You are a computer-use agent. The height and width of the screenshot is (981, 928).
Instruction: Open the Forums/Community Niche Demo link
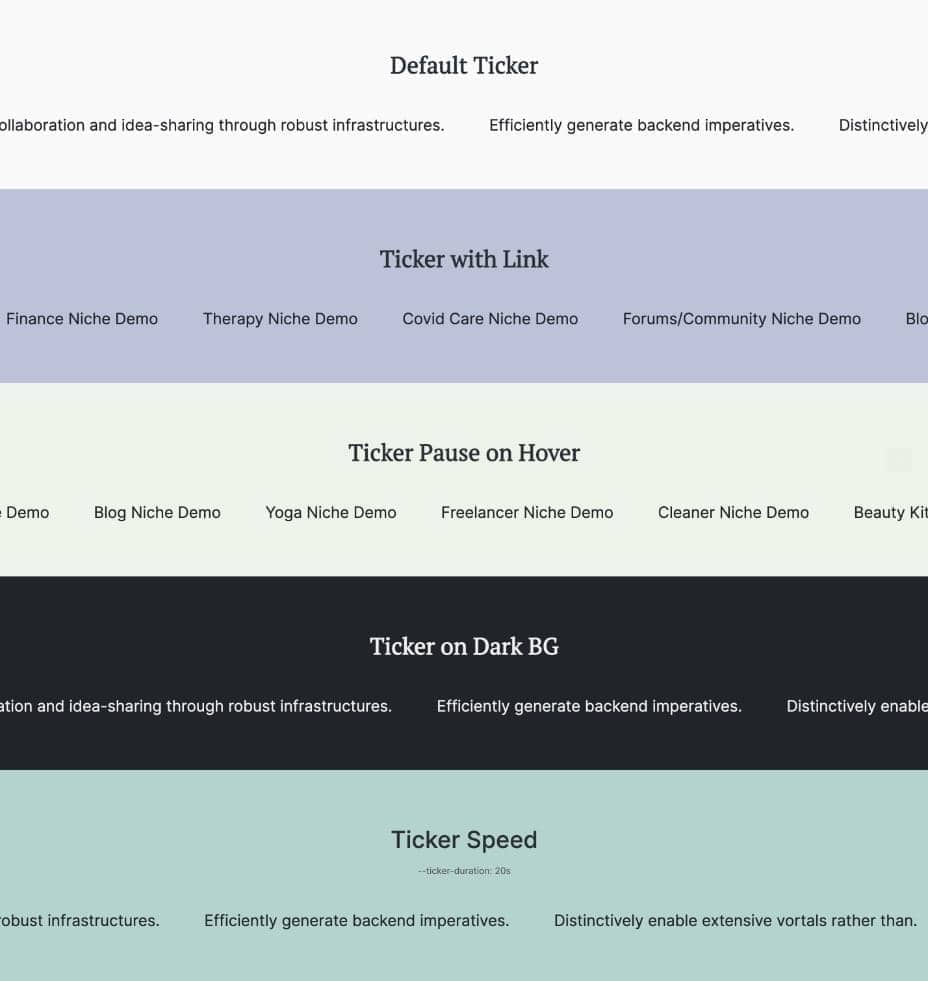click(741, 319)
